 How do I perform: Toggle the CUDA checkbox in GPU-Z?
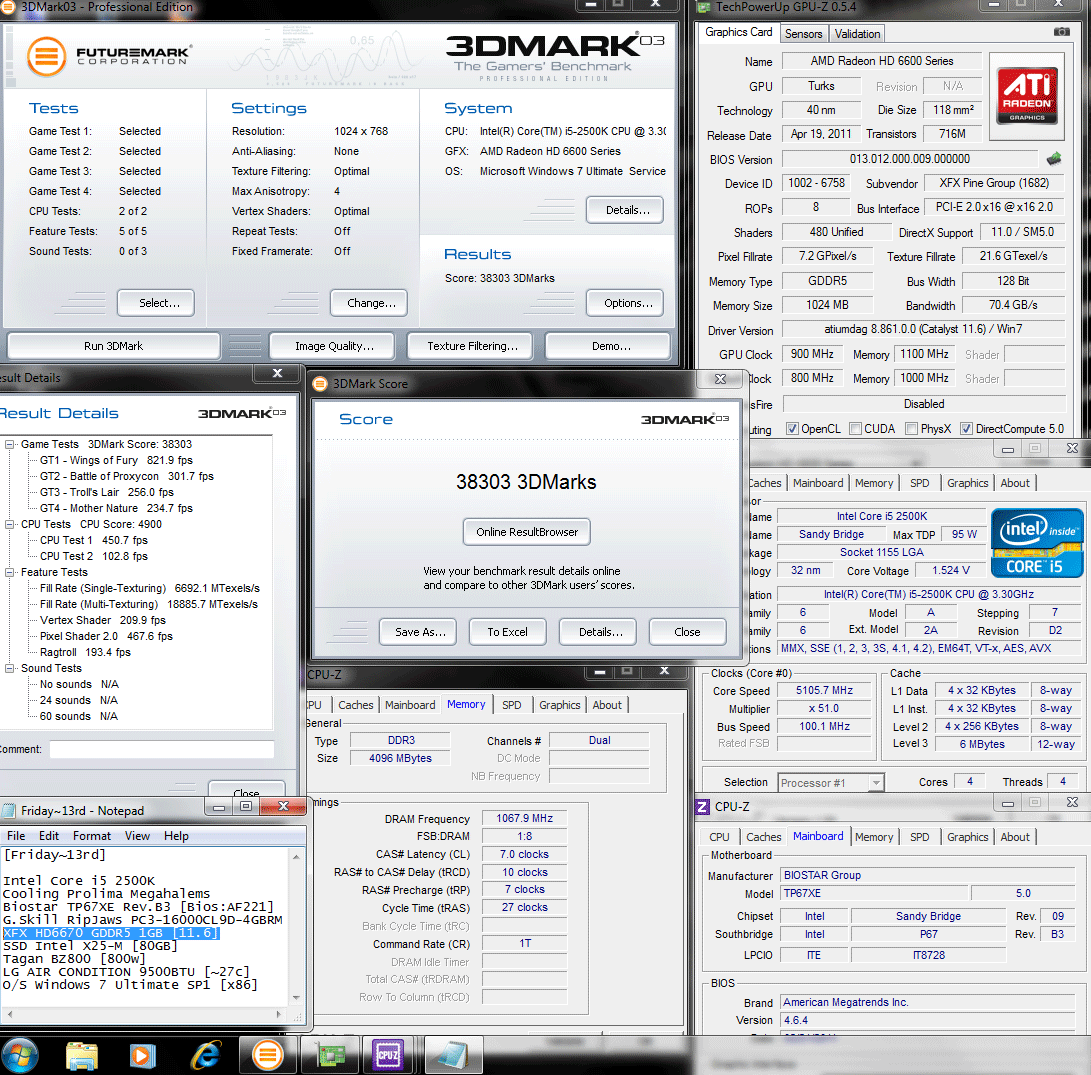(856, 429)
